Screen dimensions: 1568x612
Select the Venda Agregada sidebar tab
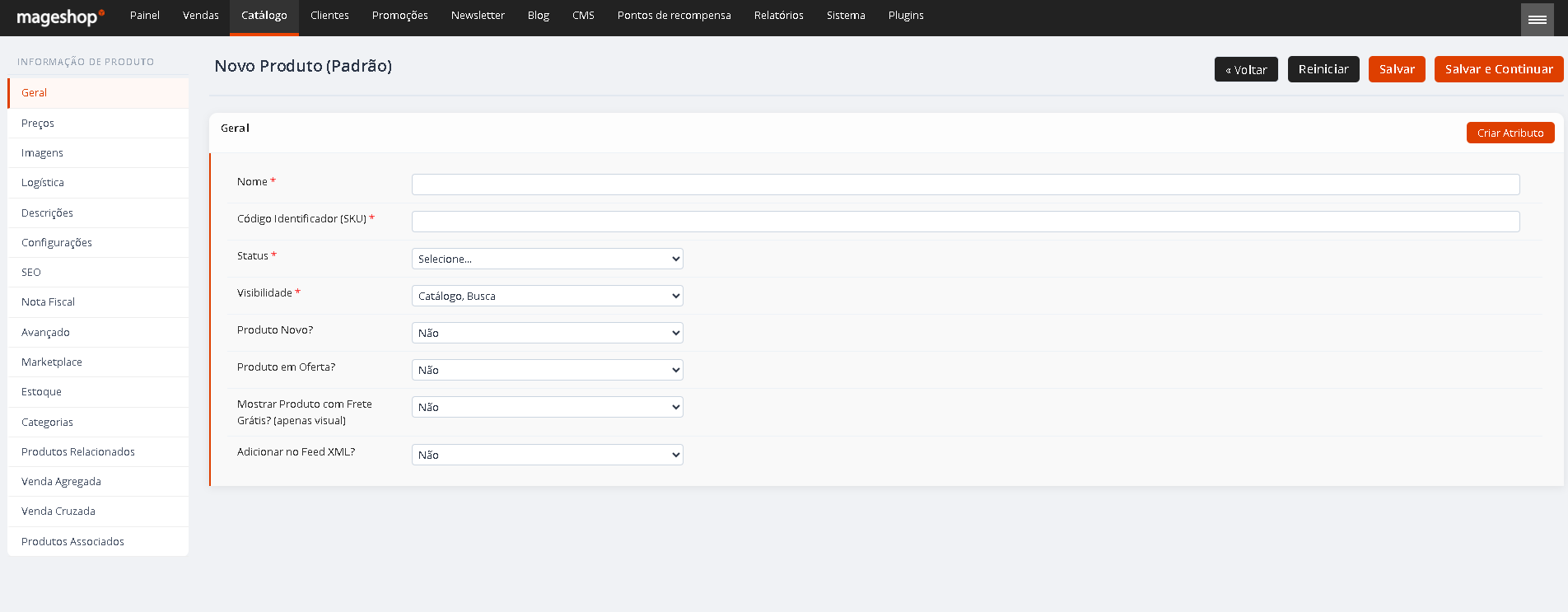[x=98, y=482]
